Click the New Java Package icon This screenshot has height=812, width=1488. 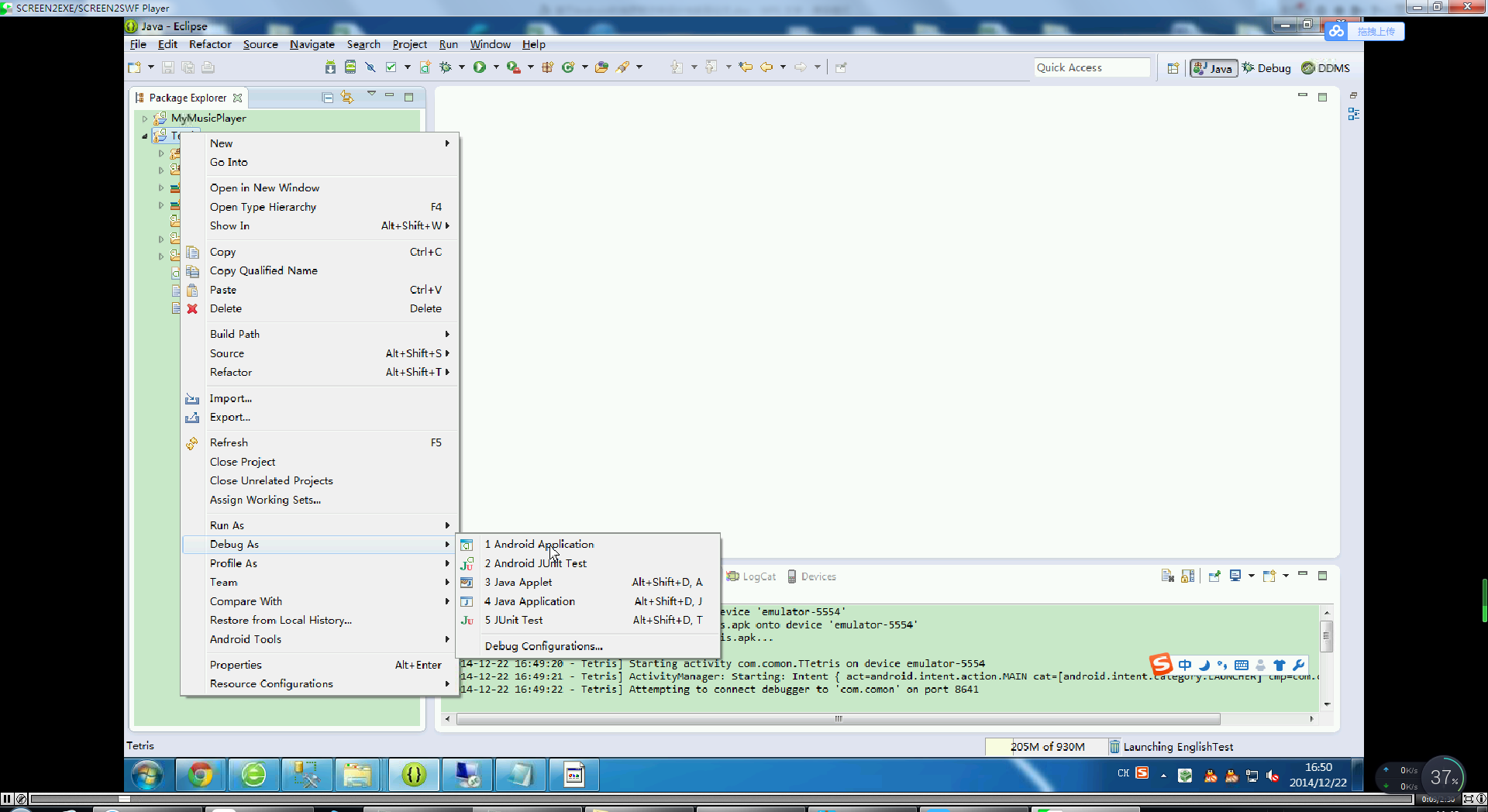point(547,67)
